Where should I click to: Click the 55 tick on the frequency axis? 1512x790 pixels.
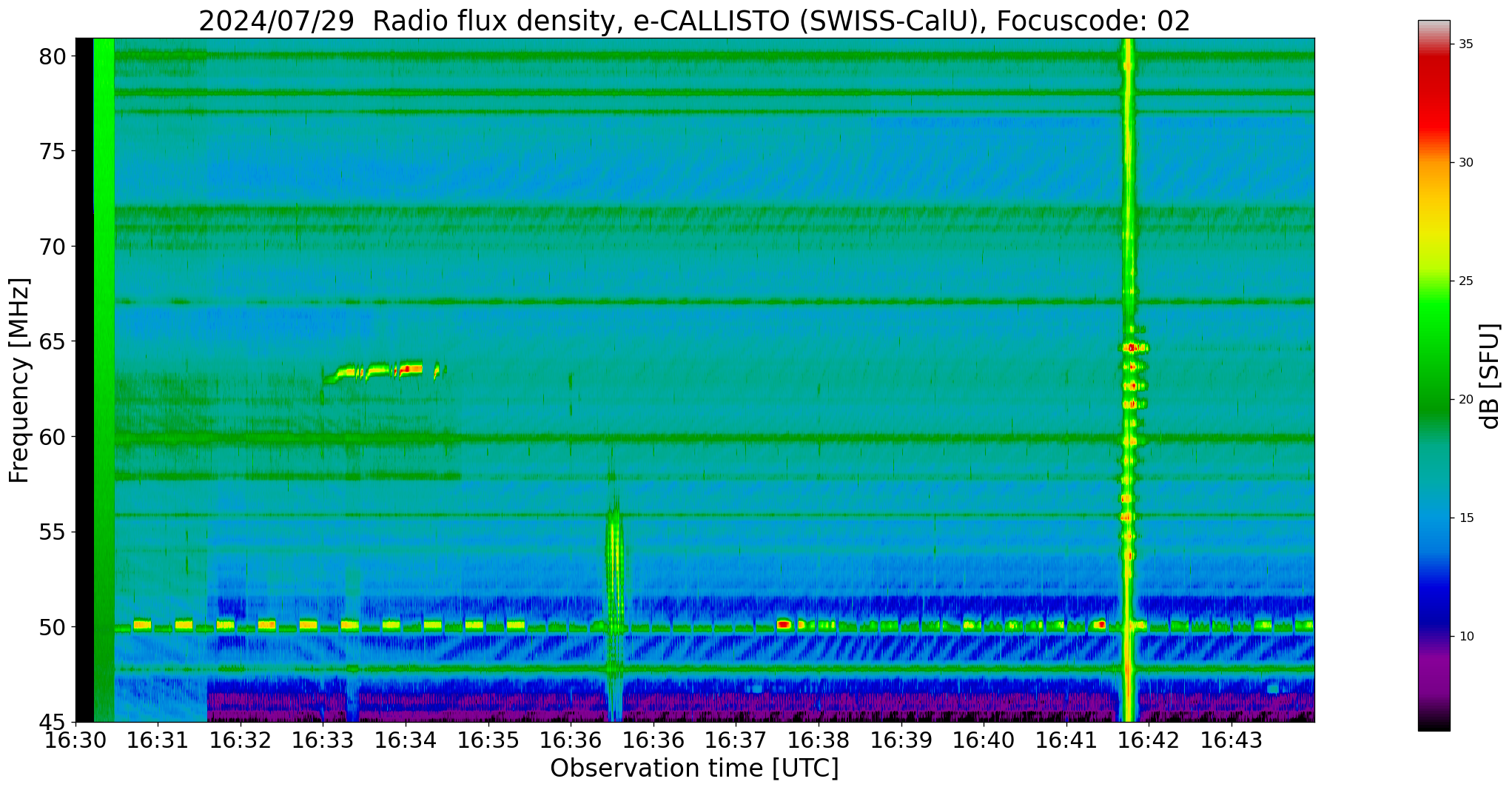53,532
